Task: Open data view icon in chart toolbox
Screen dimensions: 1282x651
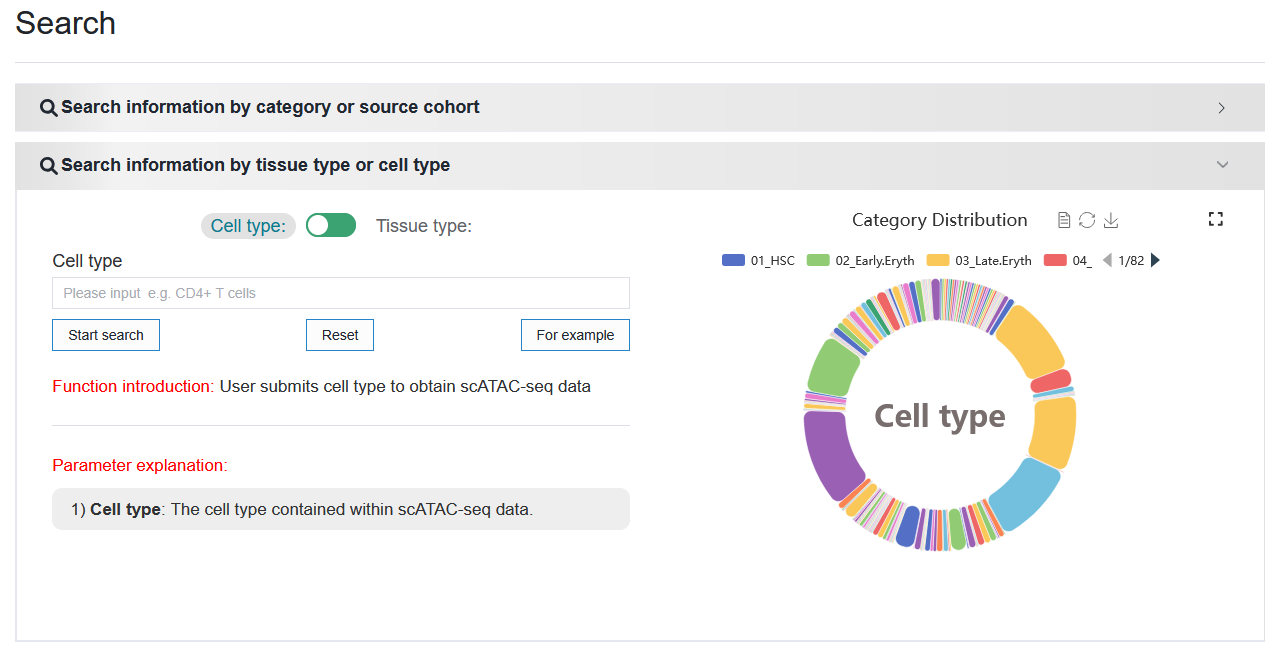Action: 1064,220
